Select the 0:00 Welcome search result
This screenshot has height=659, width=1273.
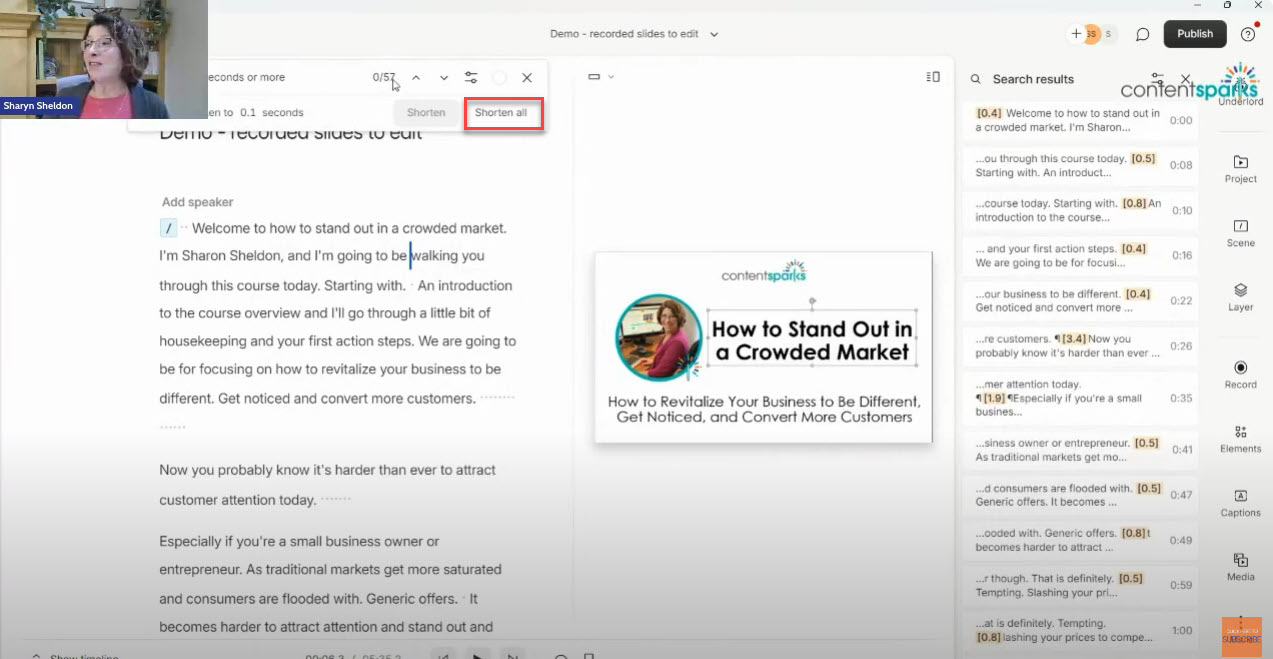[x=1080, y=120]
